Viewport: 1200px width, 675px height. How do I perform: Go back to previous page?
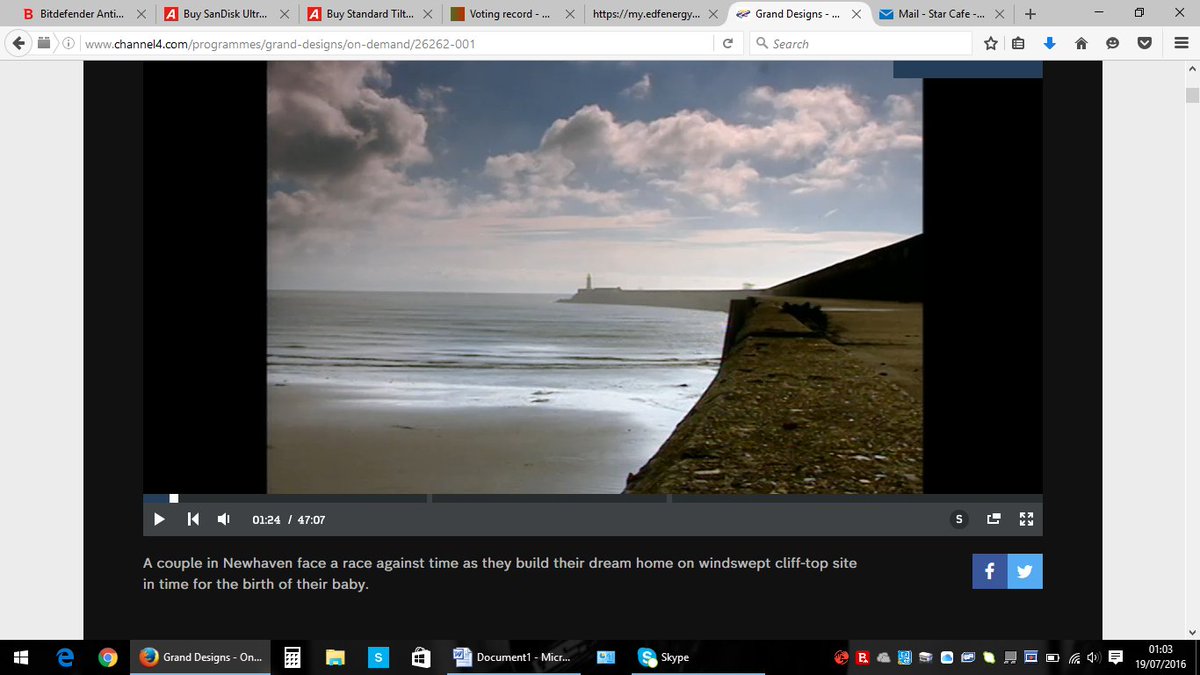click(20, 43)
